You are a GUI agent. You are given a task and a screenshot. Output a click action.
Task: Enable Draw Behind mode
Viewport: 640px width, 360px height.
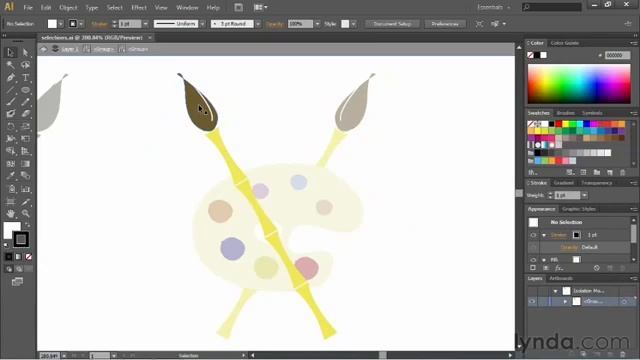click(19, 269)
